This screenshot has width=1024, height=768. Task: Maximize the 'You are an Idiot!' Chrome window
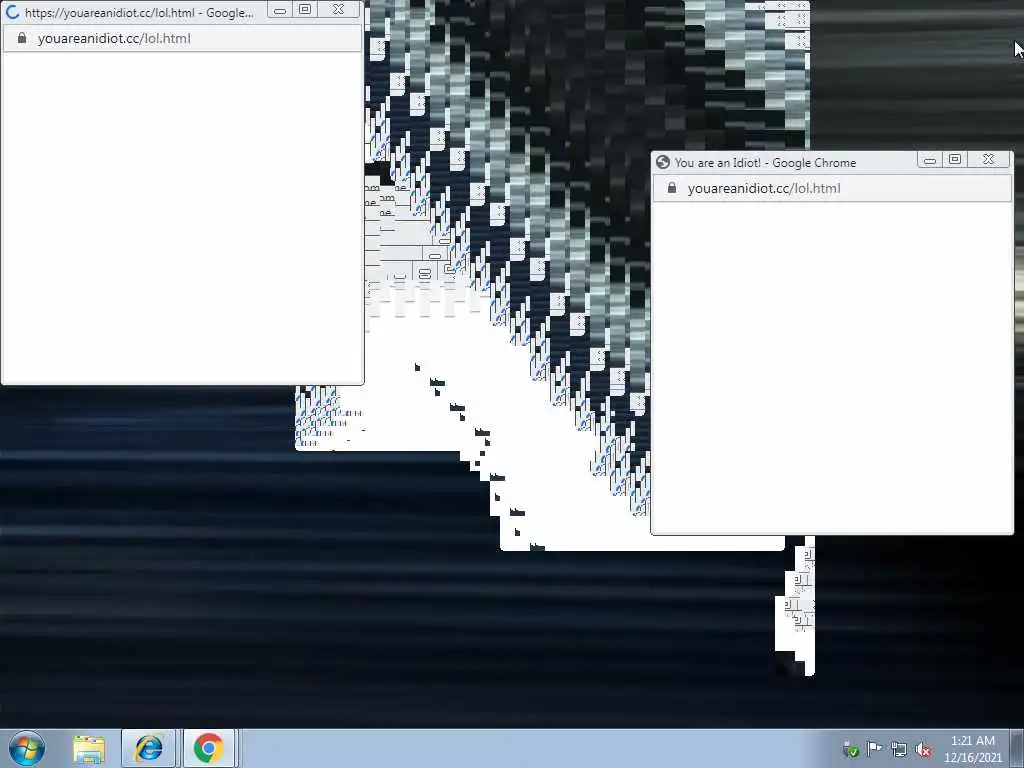[x=955, y=159]
